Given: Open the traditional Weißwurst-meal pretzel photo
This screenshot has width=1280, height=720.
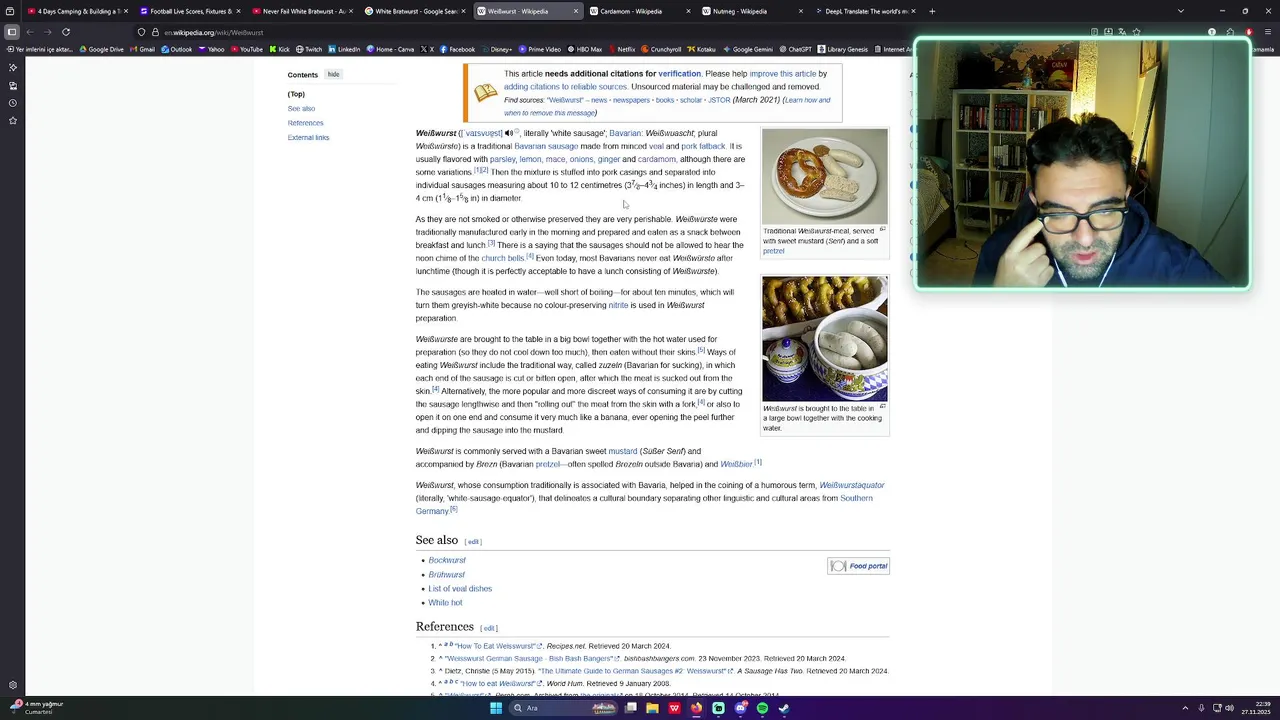Looking at the screenshot, I should [x=824, y=176].
